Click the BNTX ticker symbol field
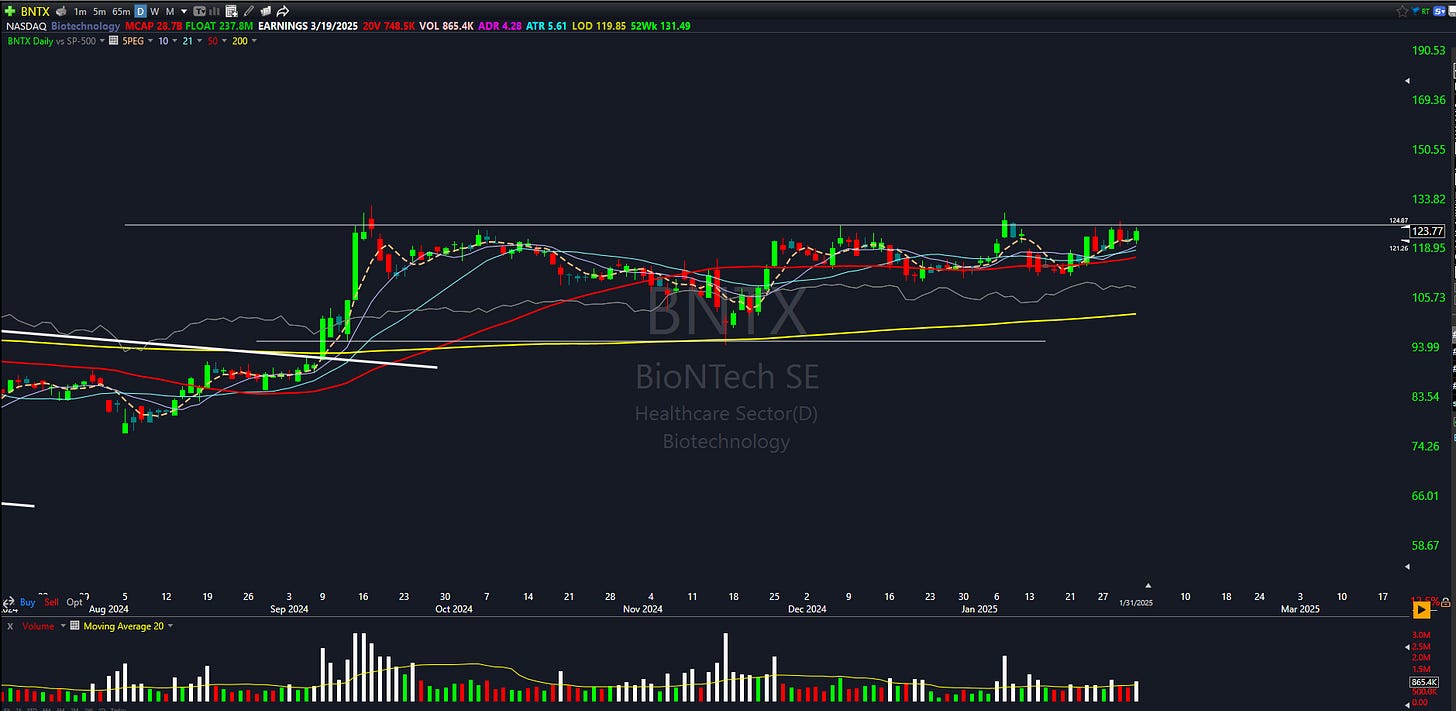This screenshot has width=1456, height=711. point(35,11)
